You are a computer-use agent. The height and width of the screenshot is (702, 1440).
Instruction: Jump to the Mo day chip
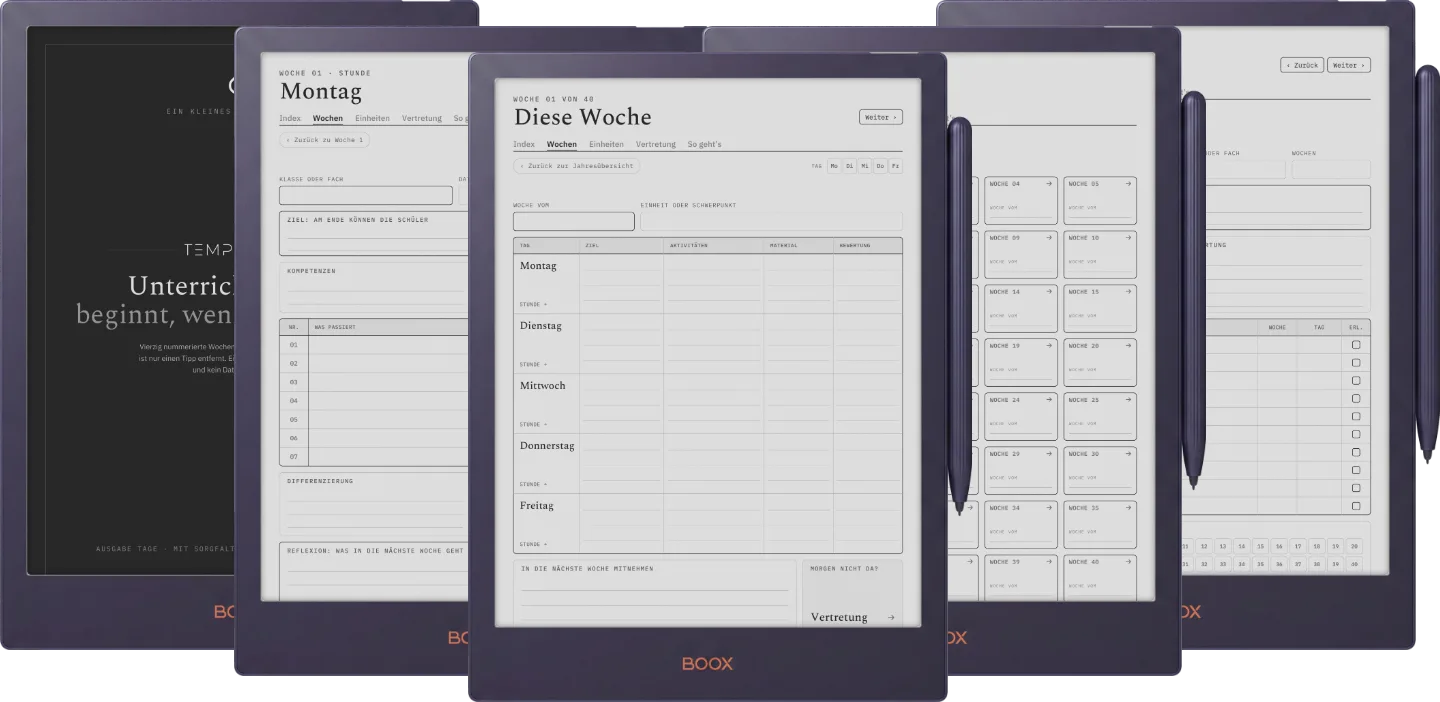[x=834, y=166]
